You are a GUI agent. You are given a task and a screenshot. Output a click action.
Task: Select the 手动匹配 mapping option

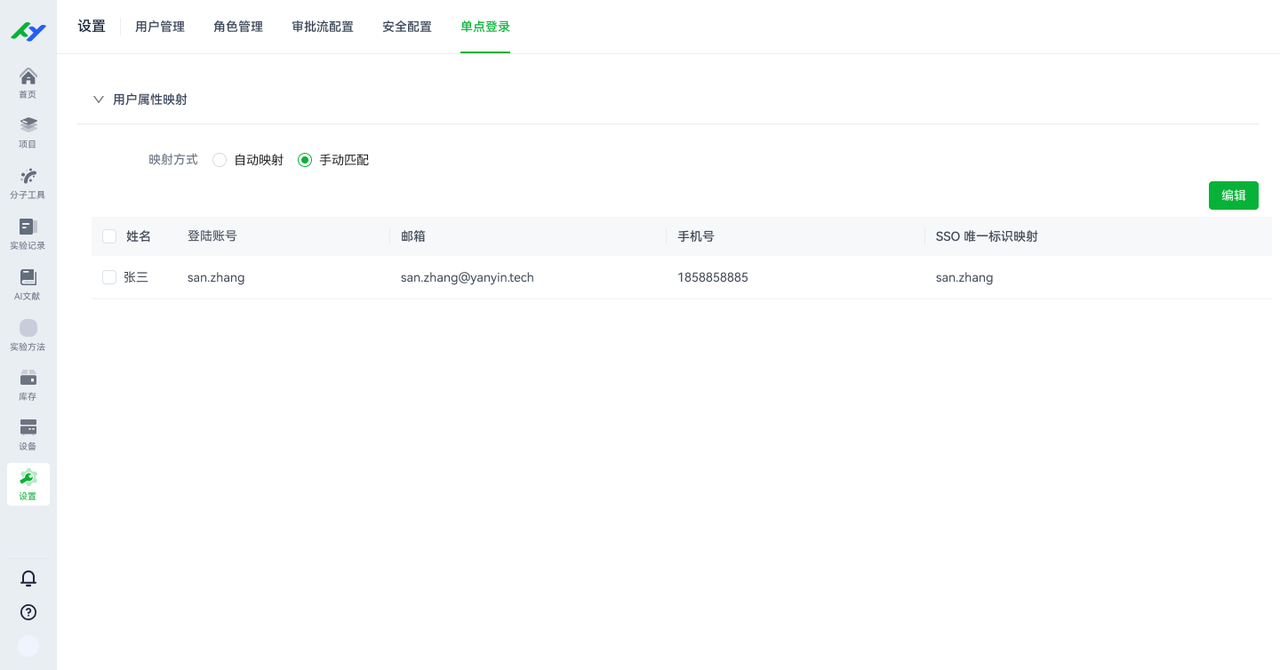[x=304, y=159]
